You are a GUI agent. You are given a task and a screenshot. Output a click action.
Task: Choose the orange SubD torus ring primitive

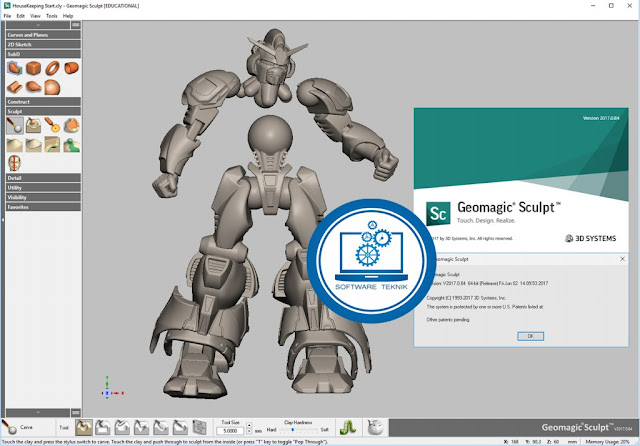(52, 68)
